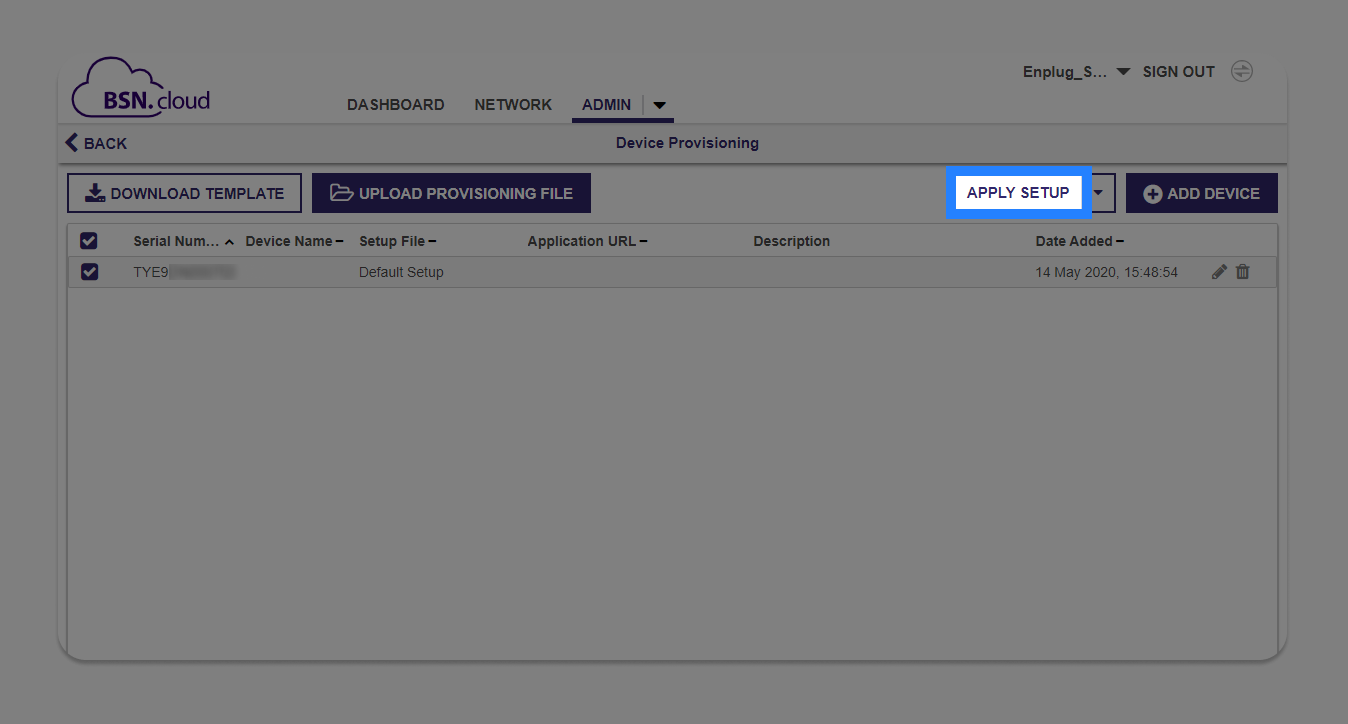Image resolution: width=1348 pixels, height=724 pixels.
Task: Click the folder icon on Upload Provisioning File
Action: [341, 192]
